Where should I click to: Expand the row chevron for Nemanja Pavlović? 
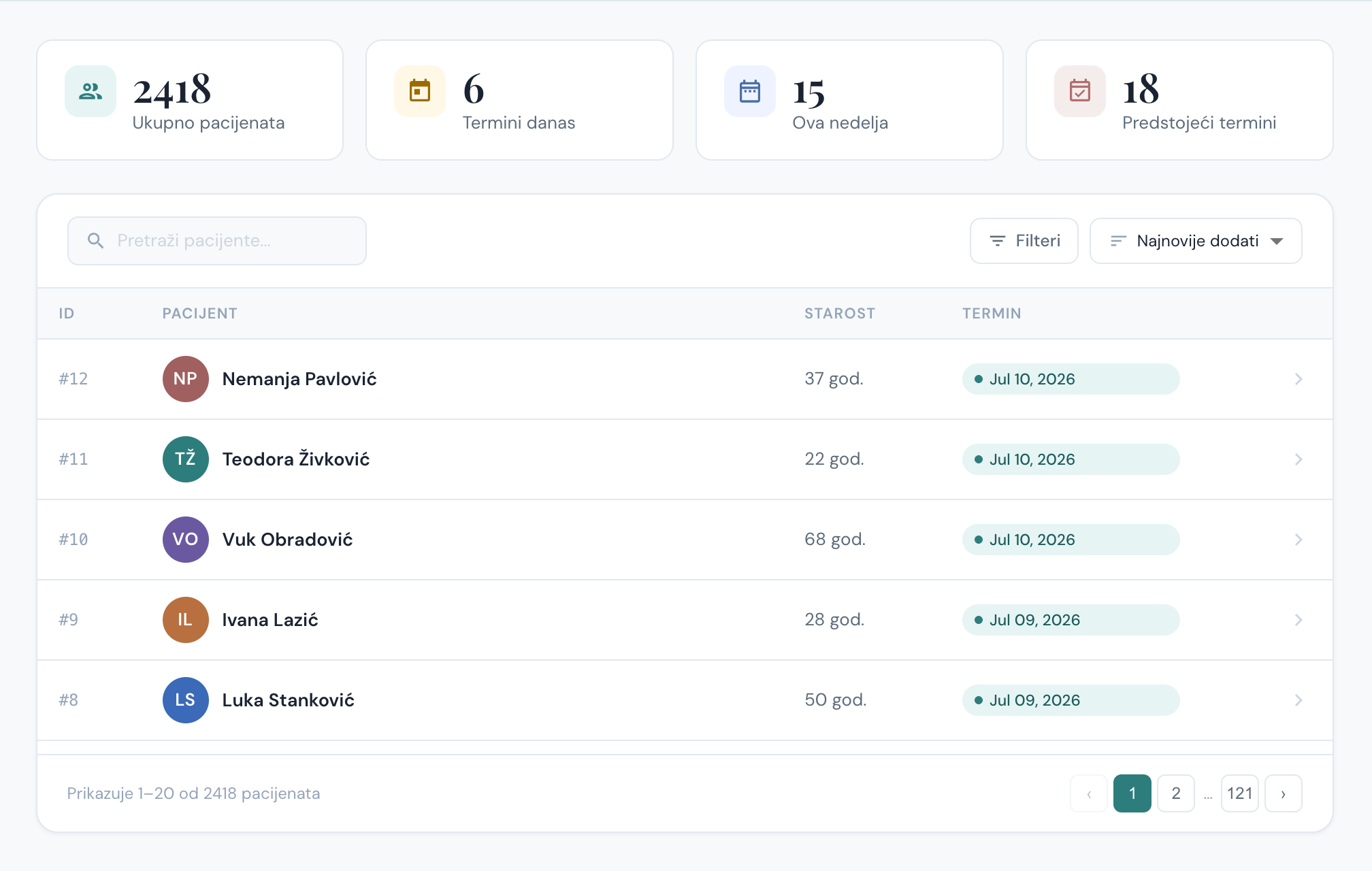click(1298, 379)
